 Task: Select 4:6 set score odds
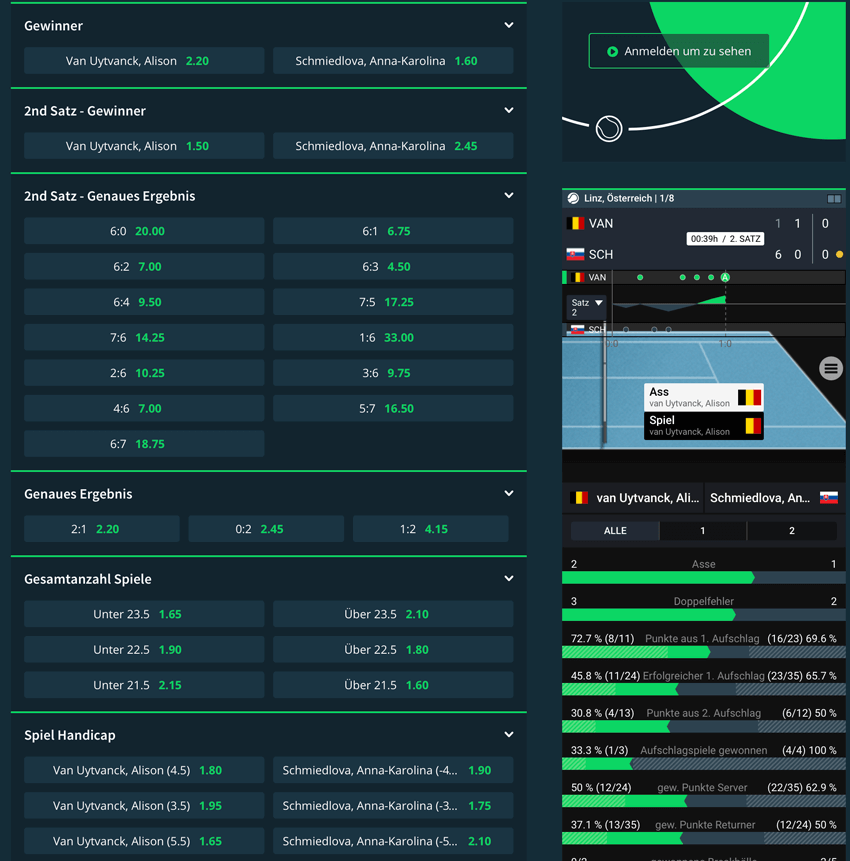pos(144,409)
